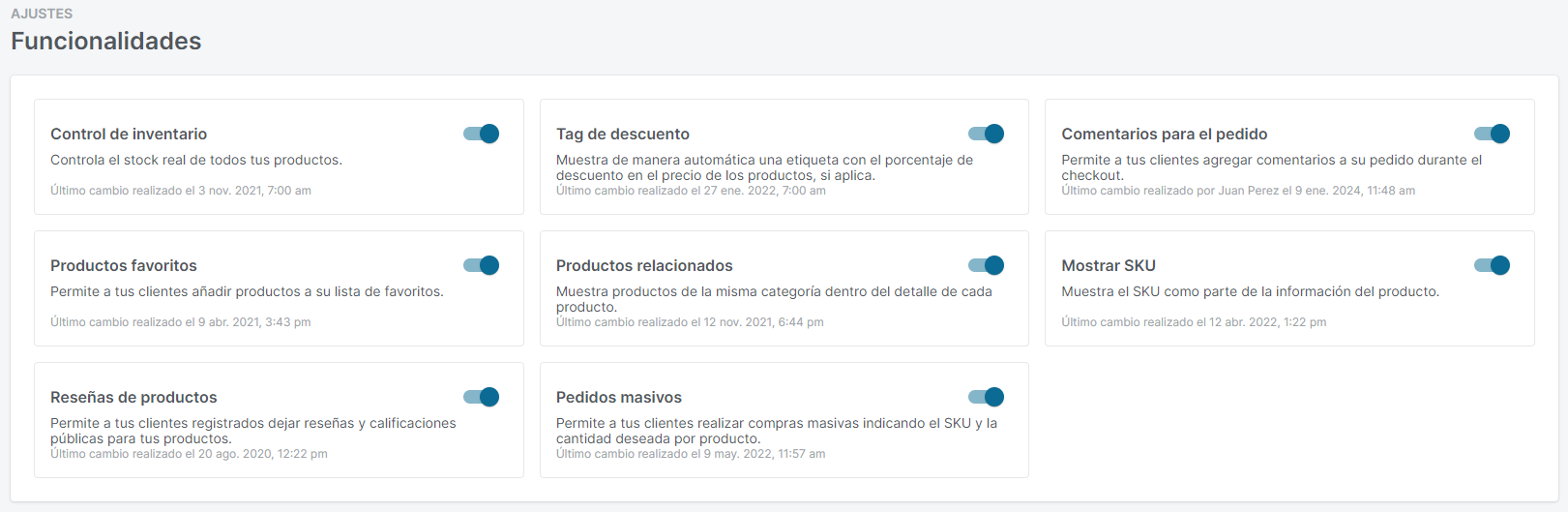Select the 'Mostrar SKU' title
Viewport: 1568px width, 512px height.
pos(1109,265)
